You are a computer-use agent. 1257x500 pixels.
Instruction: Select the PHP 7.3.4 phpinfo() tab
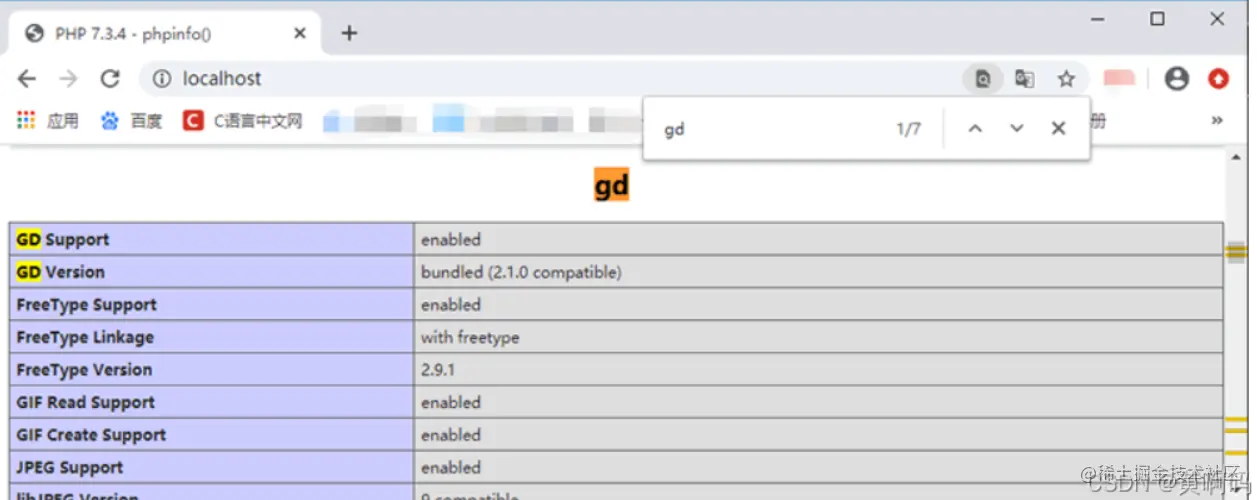click(165, 34)
